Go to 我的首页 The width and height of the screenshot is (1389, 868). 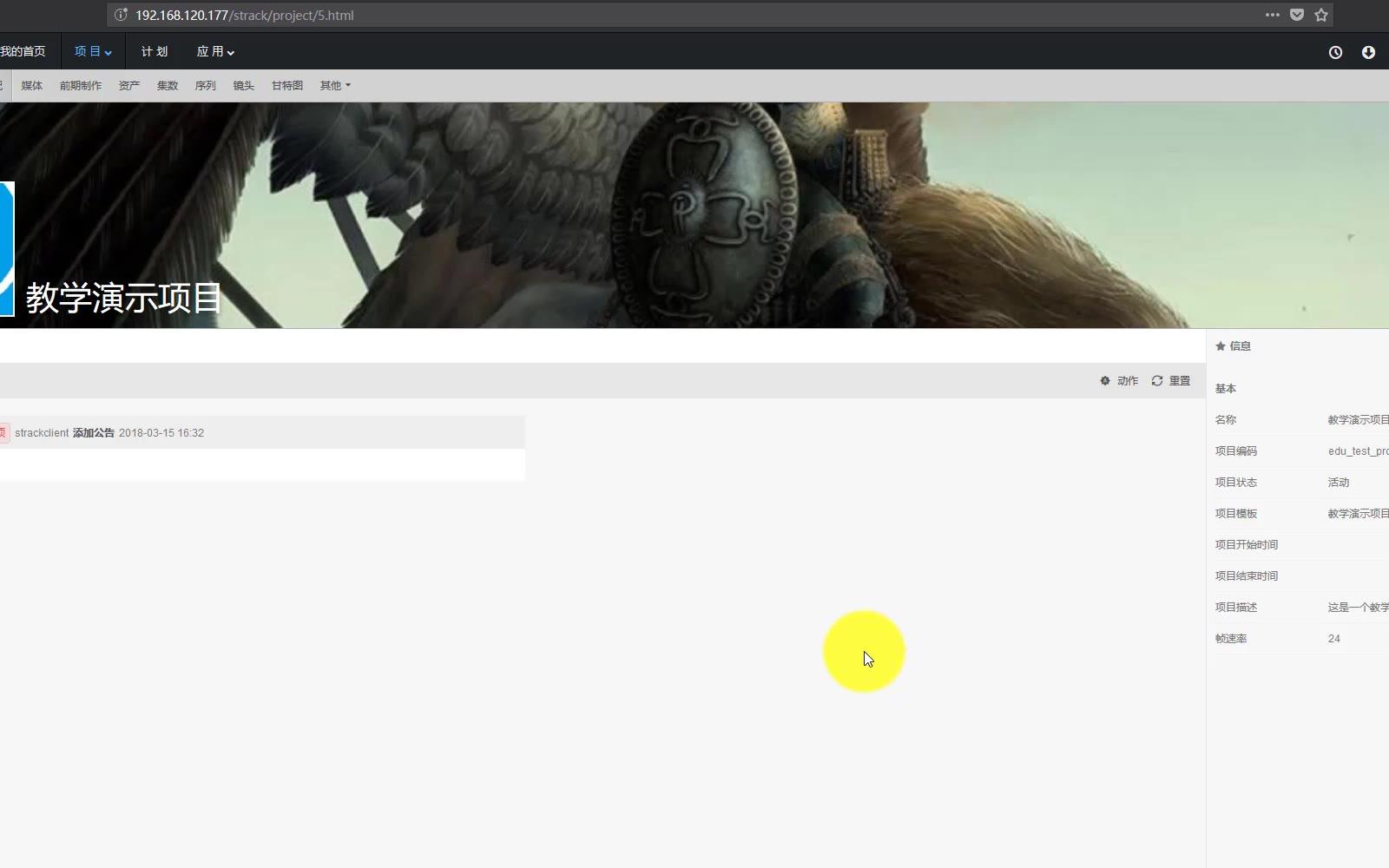point(23,52)
